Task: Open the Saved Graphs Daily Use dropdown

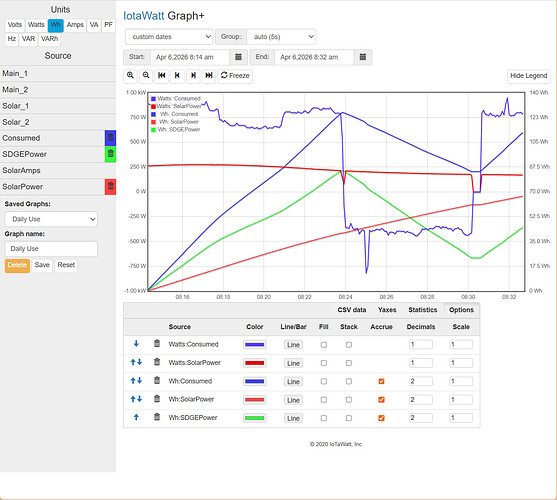Action: (x=51, y=219)
